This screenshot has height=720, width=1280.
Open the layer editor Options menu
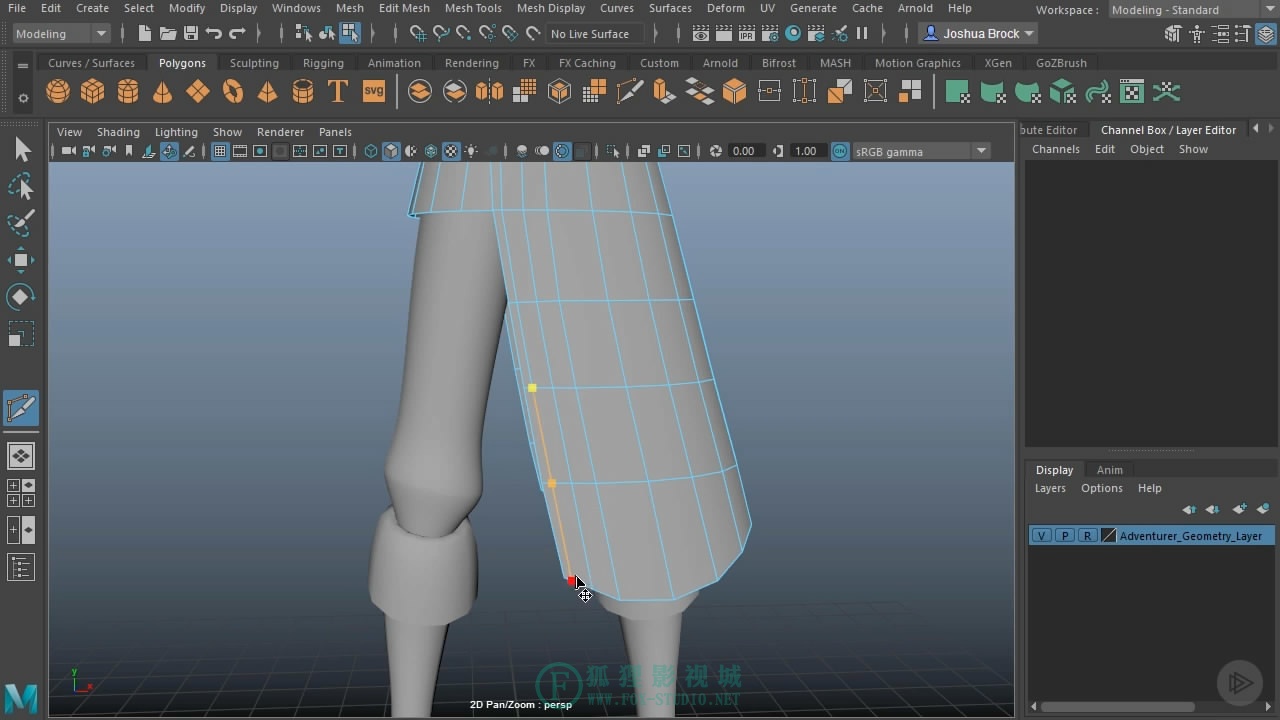click(1102, 488)
